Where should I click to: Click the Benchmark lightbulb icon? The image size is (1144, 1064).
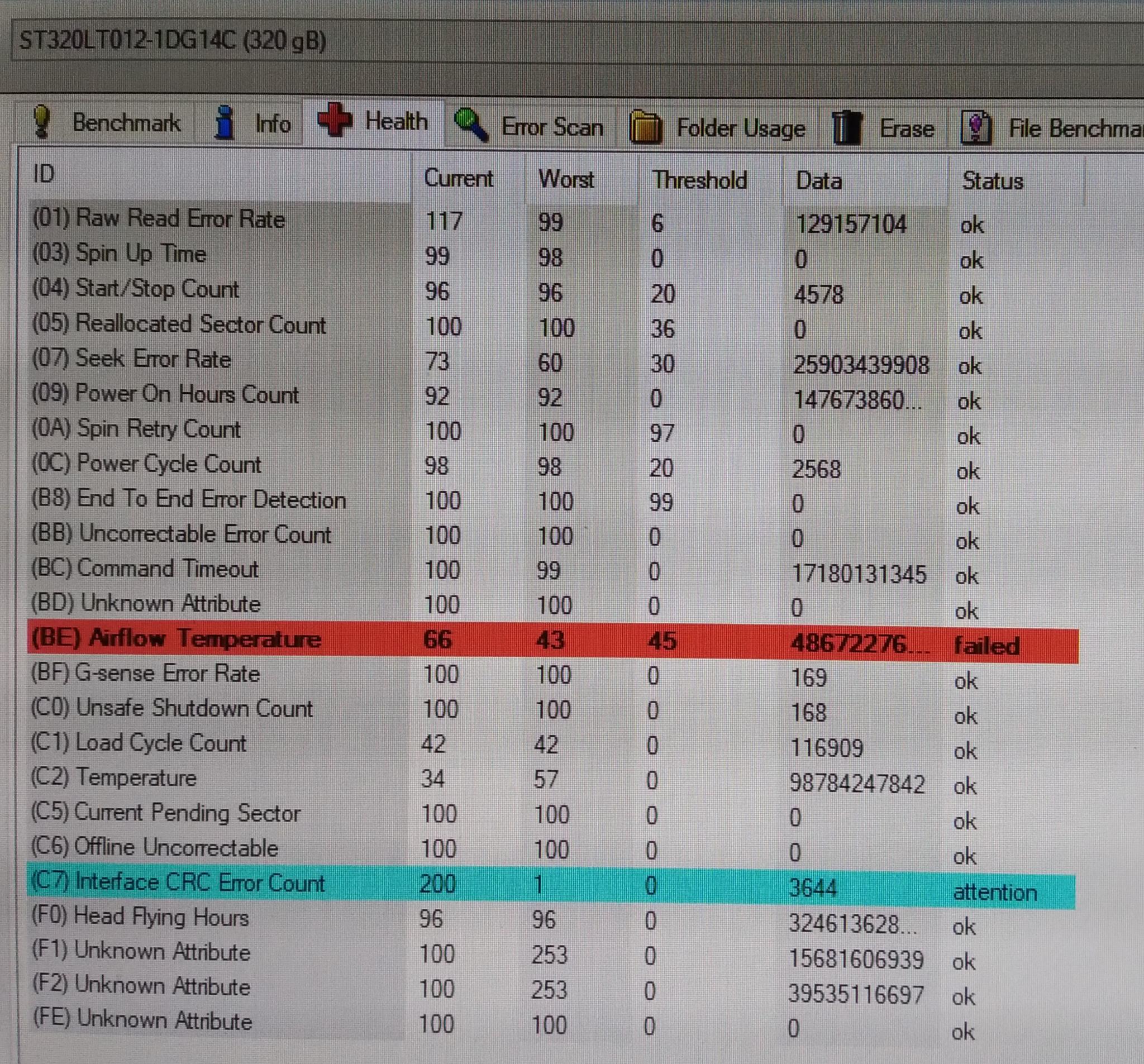click(x=42, y=121)
